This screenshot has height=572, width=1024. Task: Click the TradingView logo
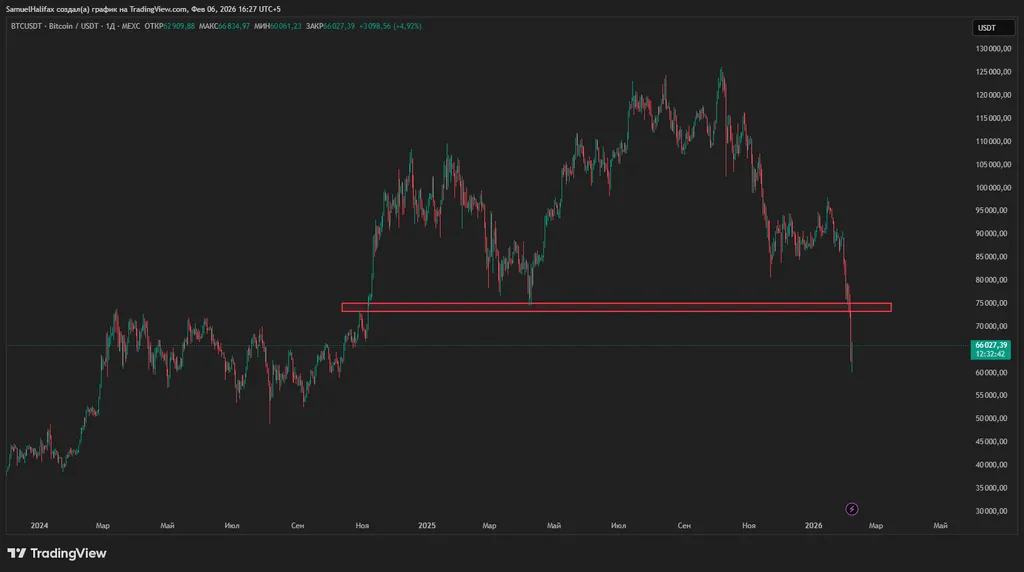click(57, 553)
